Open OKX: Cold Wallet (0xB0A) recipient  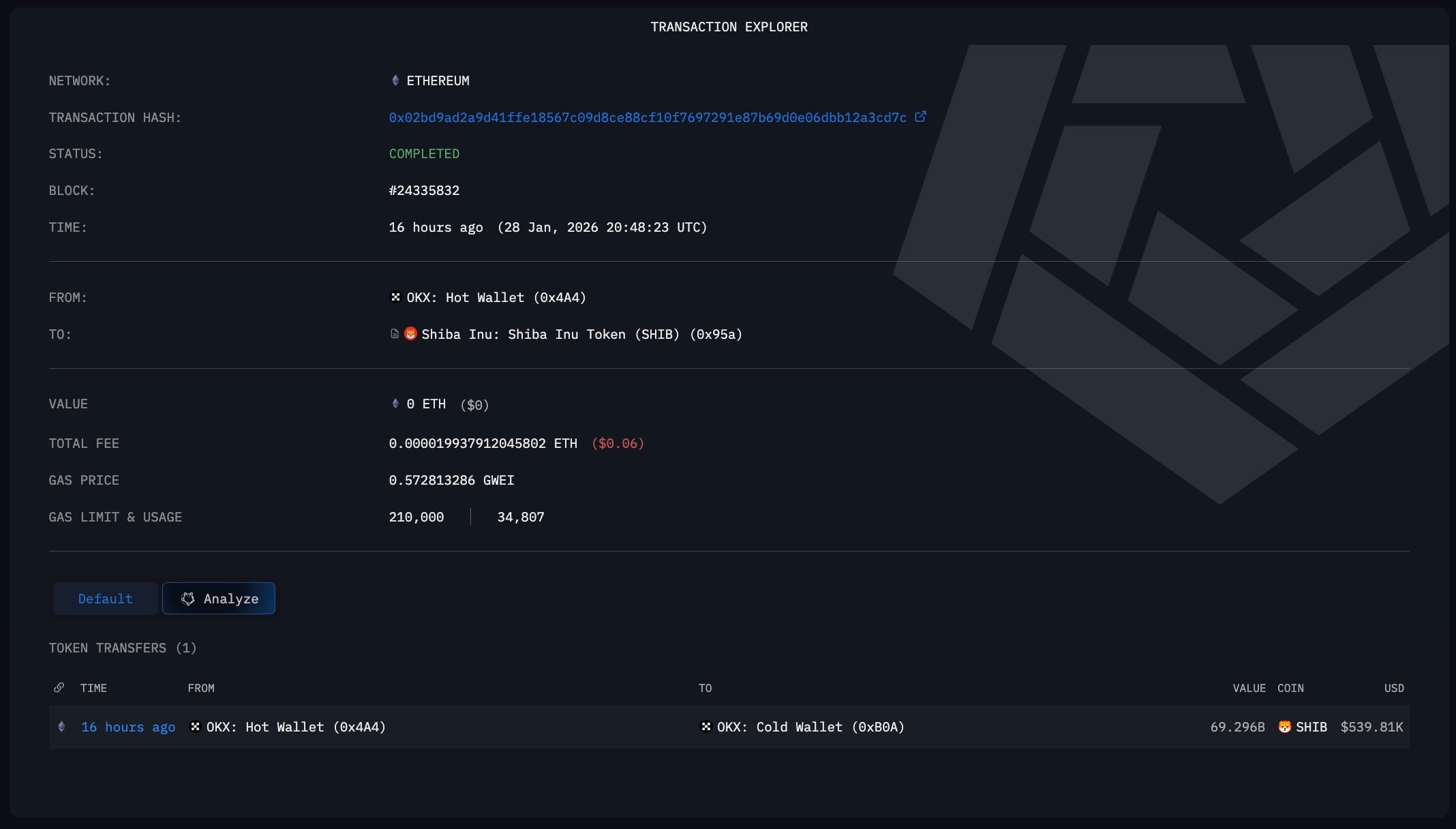(x=810, y=727)
